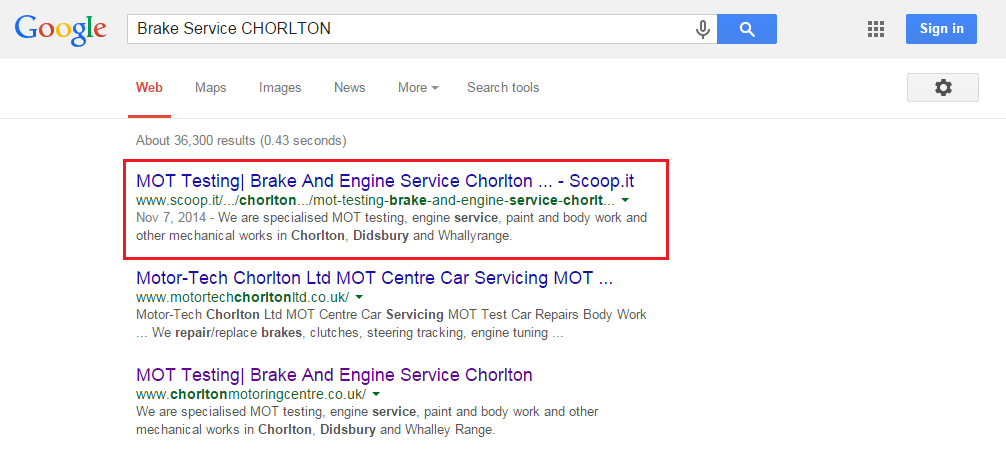Expand the More dropdown menu
Viewport: 1006px width, 453px height.
click(418, 88)
